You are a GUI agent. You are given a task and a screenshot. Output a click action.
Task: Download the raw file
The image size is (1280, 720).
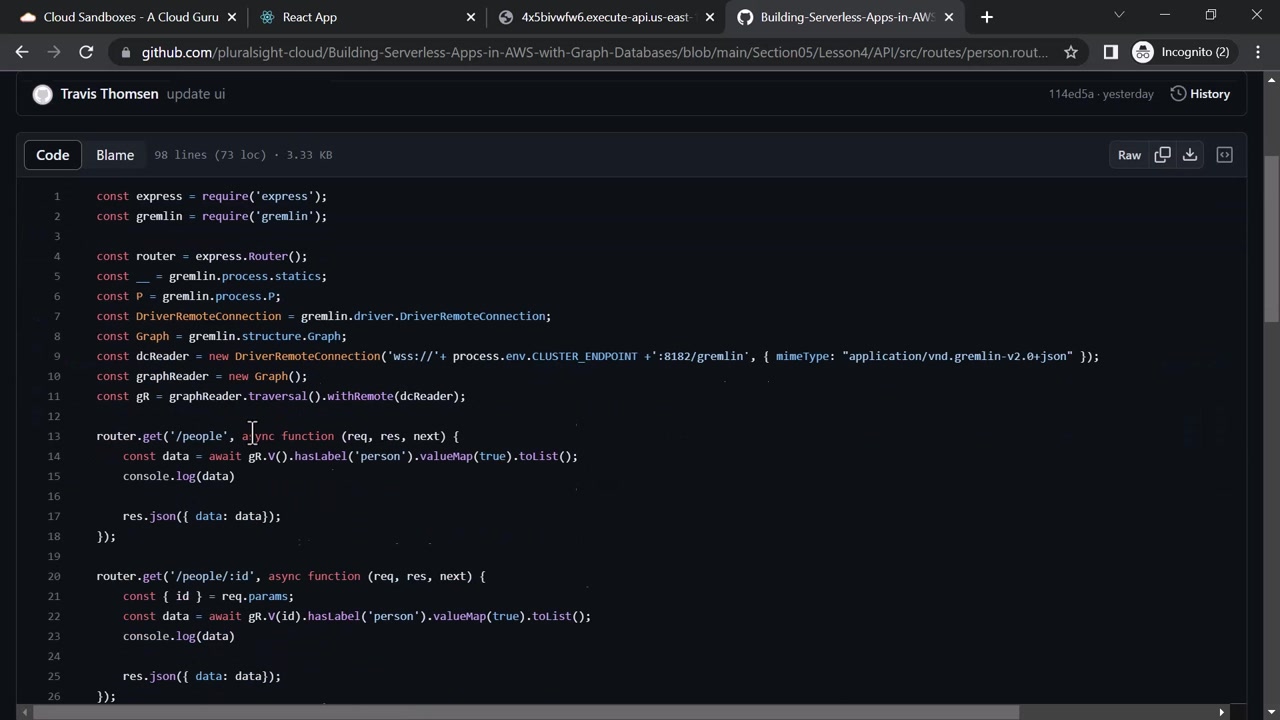[1190, 155]
